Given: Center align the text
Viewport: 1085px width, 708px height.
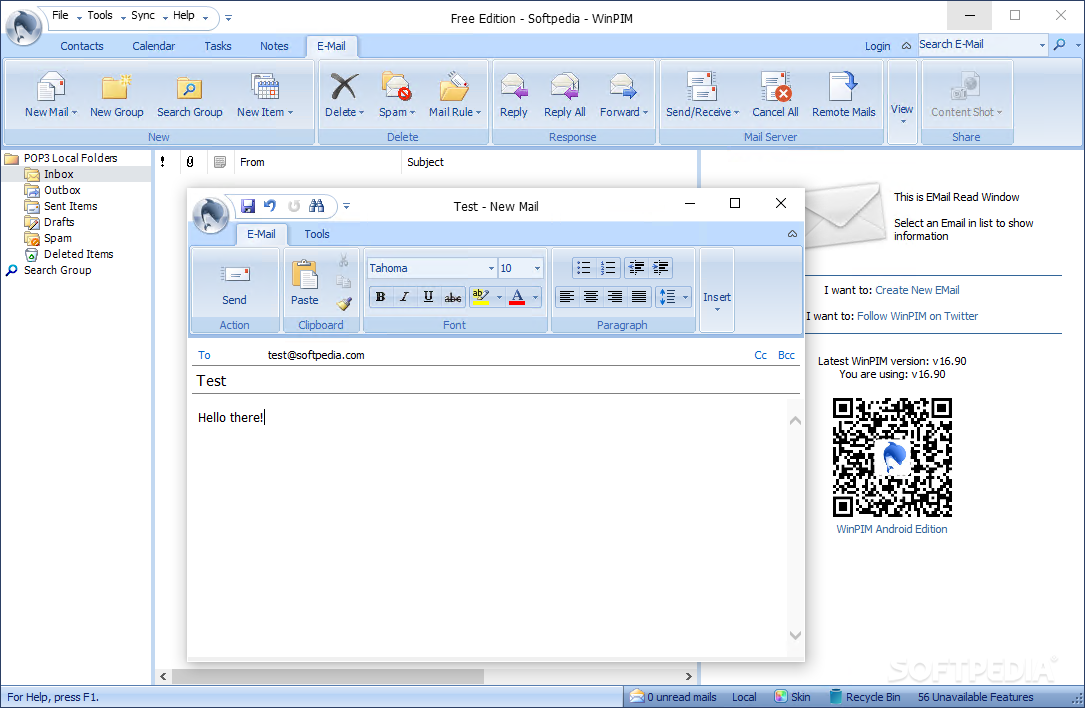Looking at the screenshot, I should pos(591,297).
